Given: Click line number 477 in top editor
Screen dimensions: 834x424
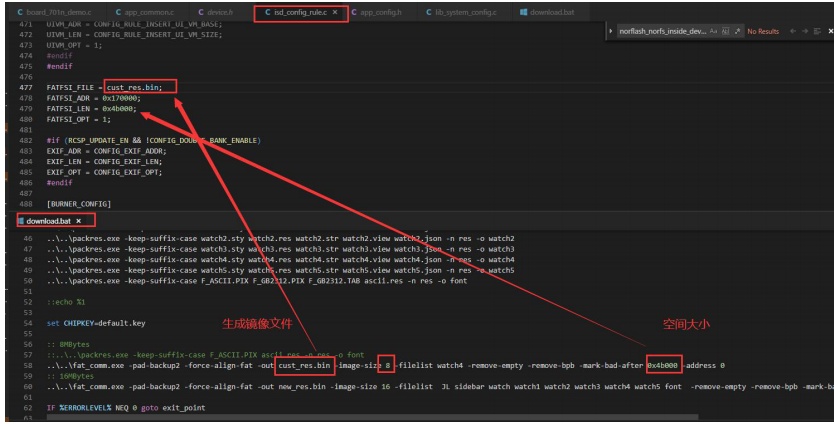Looking at the screenshot, I should point(26,87).
